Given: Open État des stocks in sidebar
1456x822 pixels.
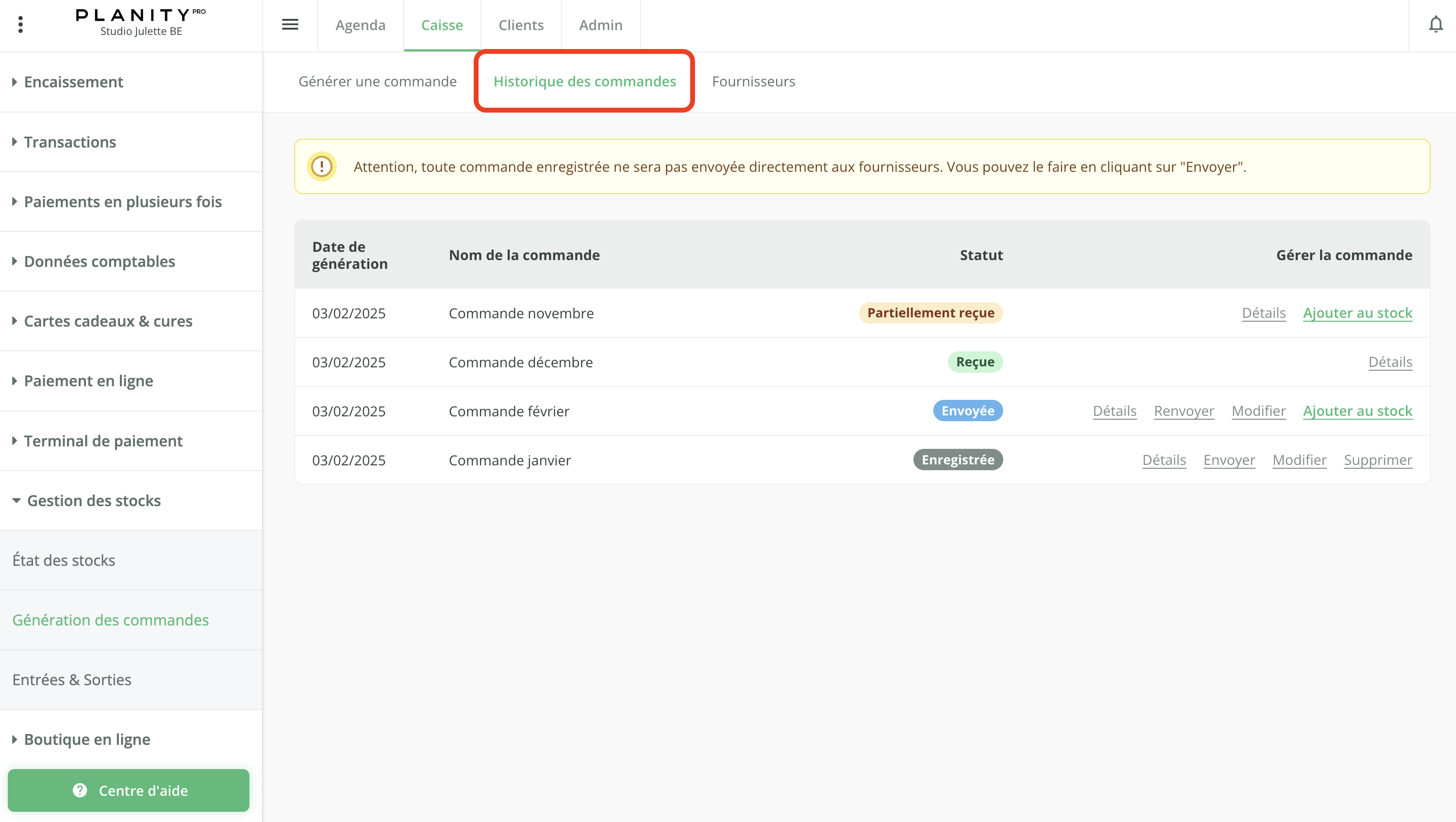Looking at the screenshot, I should [64, 560].
